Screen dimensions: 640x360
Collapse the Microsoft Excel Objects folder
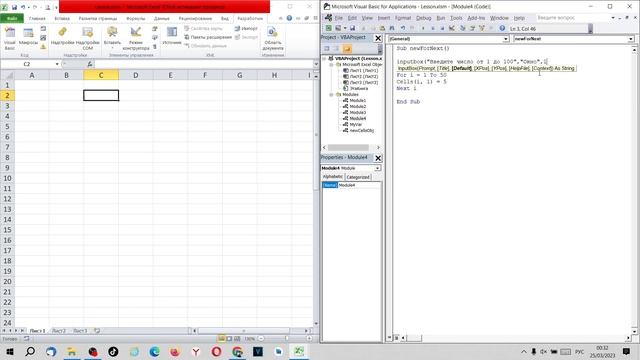point(331,64)
